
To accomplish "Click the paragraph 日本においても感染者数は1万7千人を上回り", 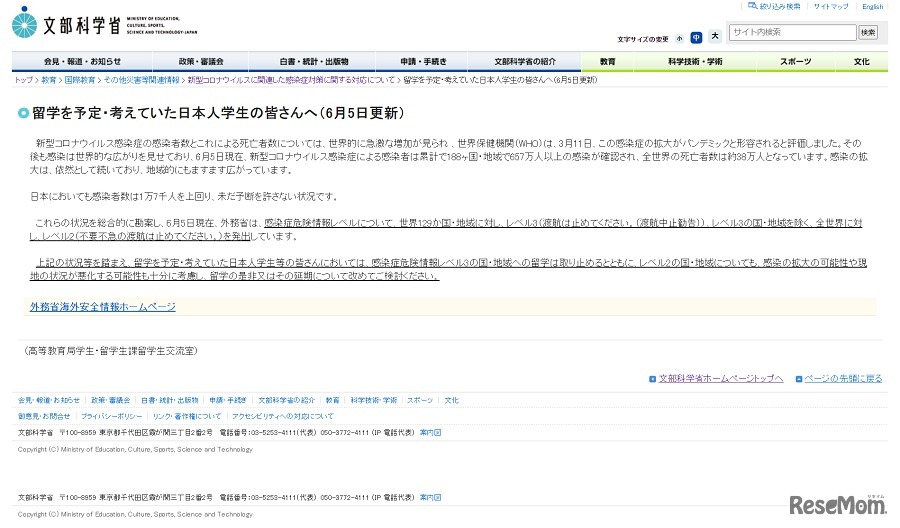I will [184, 197].
